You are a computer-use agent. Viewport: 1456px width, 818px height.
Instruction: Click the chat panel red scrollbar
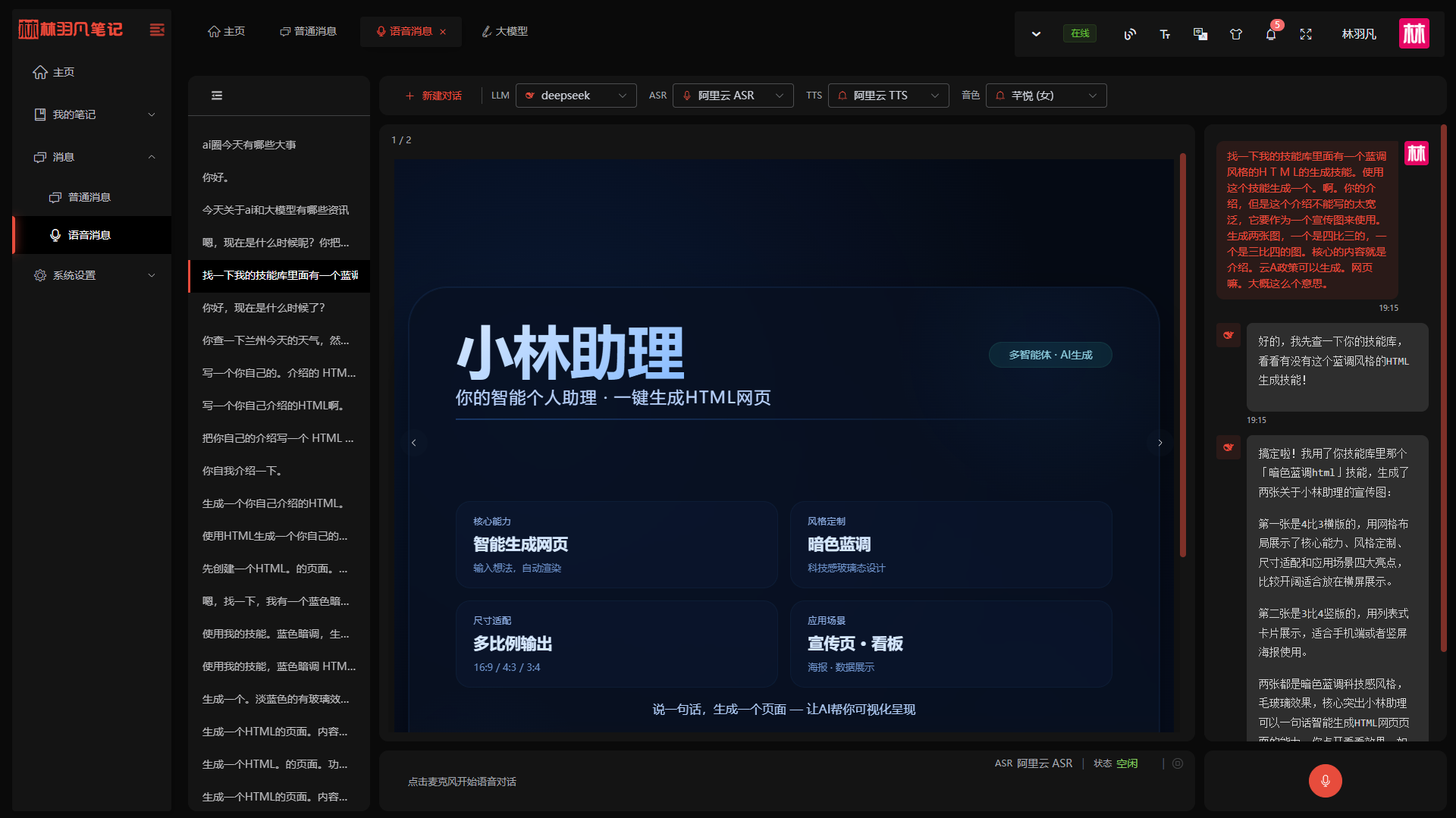[x=1444, y=388]
